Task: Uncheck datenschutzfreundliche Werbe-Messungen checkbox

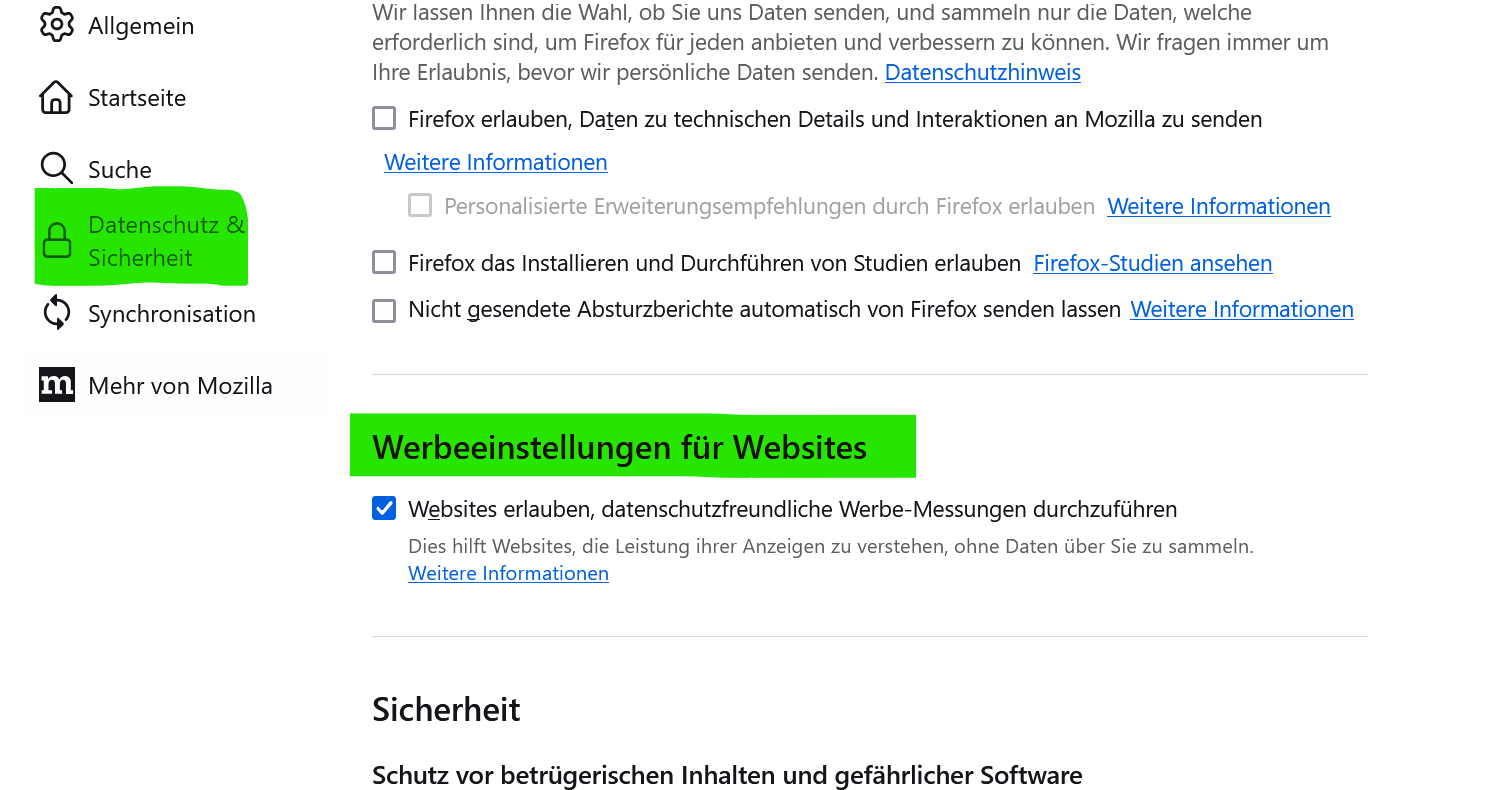Action: [384, 509]
